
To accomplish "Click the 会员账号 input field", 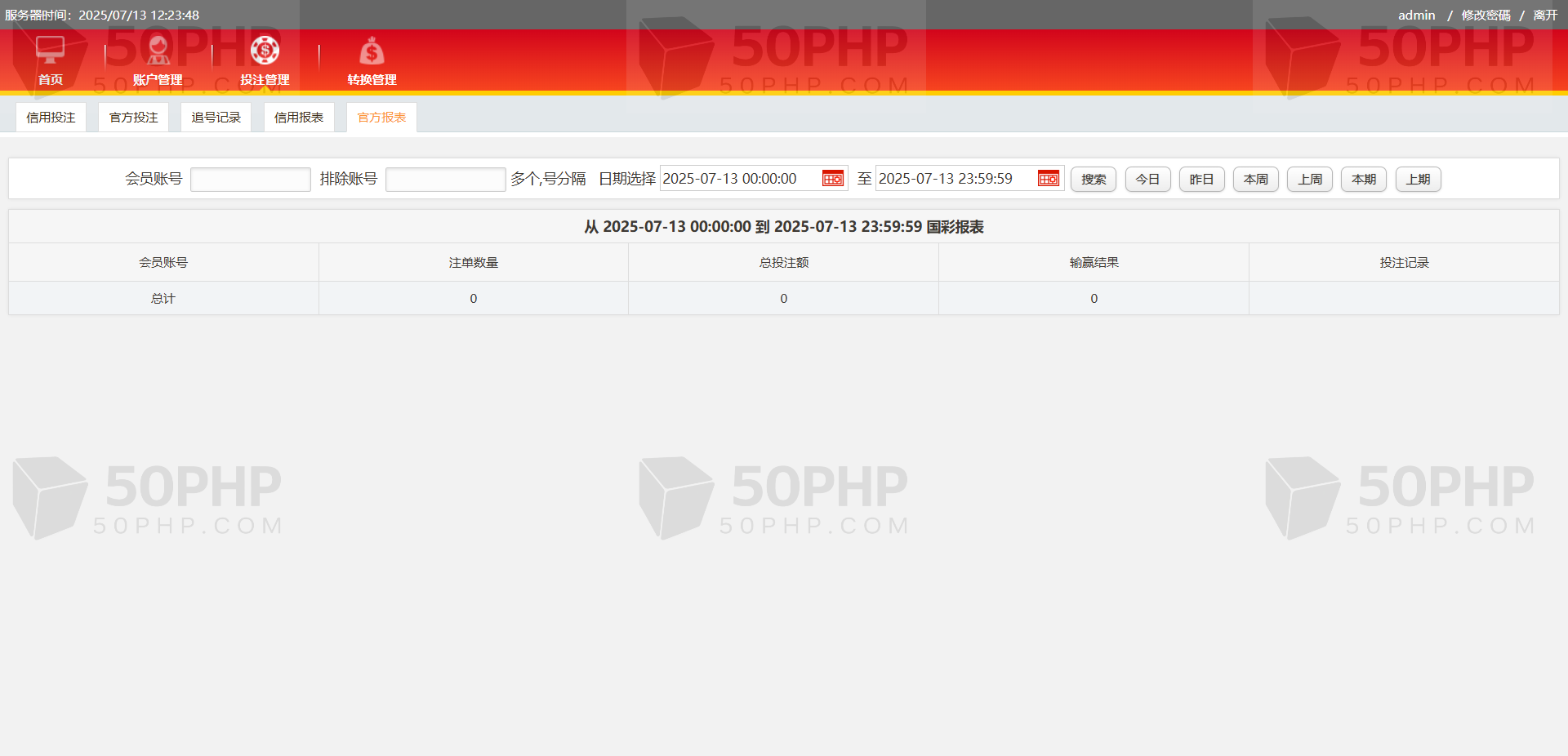I will pyautogui.click(x=251, y=180).
